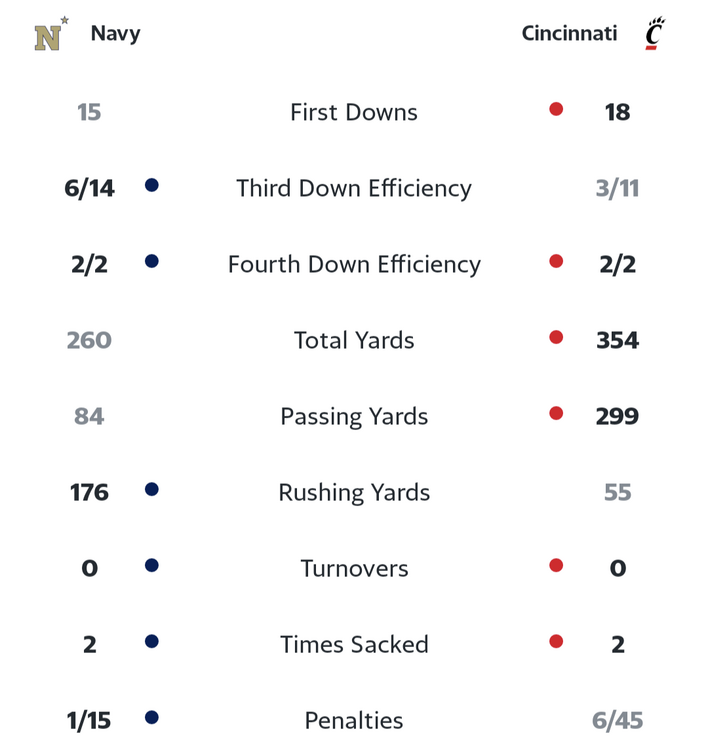Select the Cincinnati team name
708x750 pixels.
569,33
